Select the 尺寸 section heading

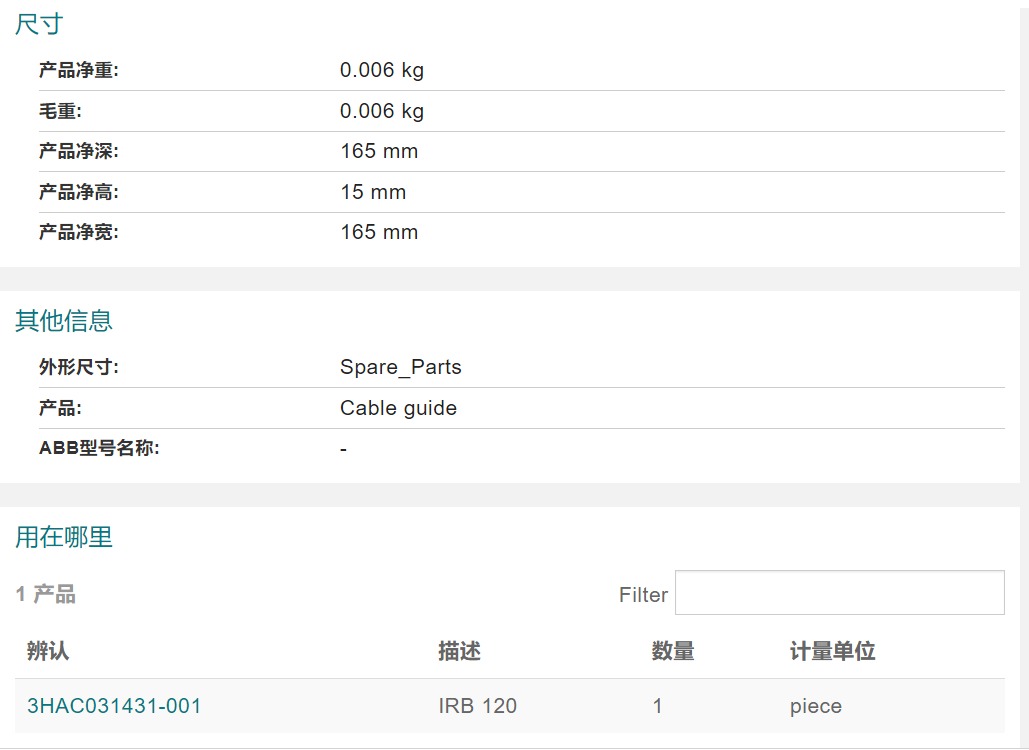click(x=39, y=24)
